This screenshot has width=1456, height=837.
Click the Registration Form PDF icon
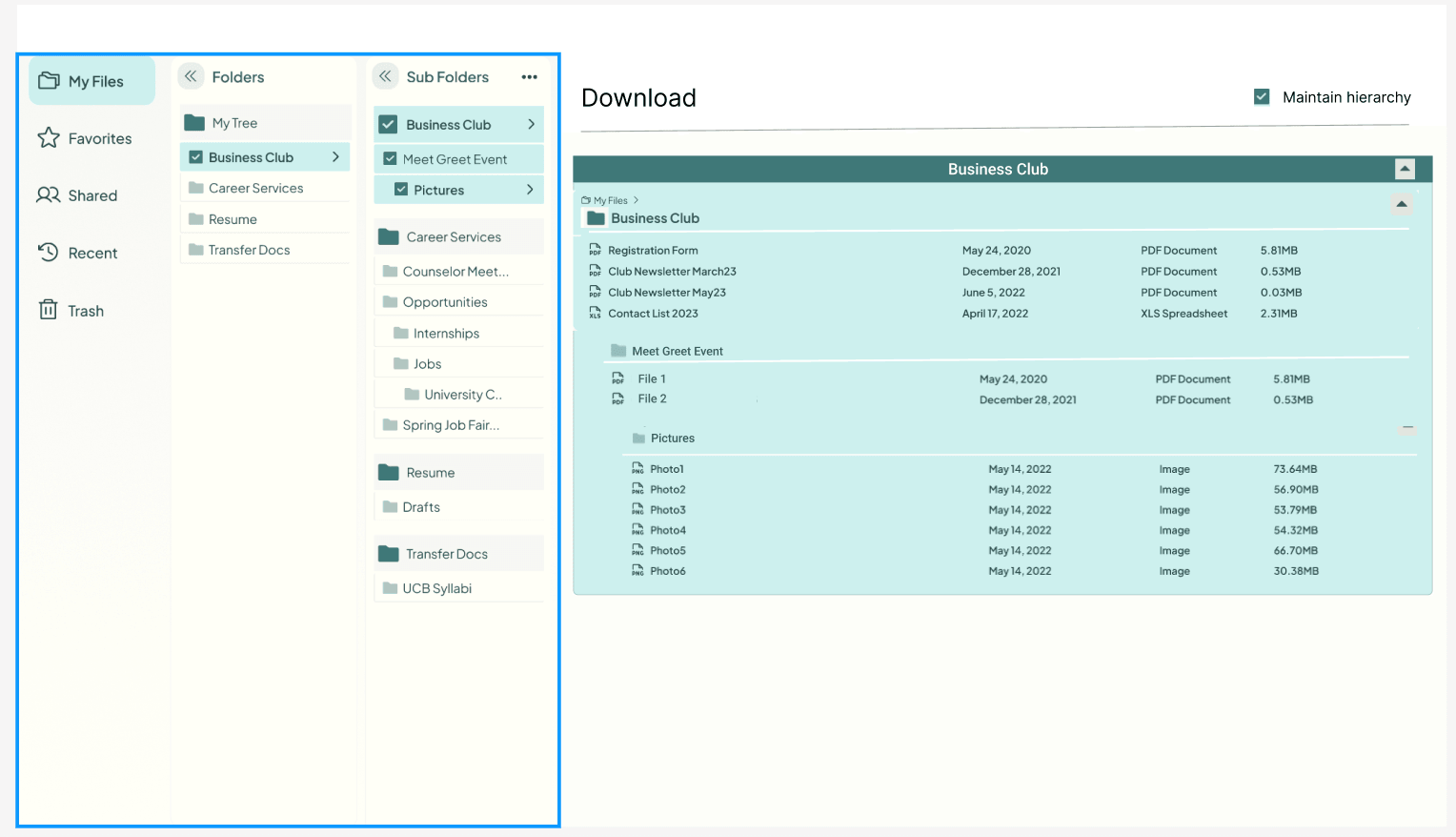[x=595, y=250]
